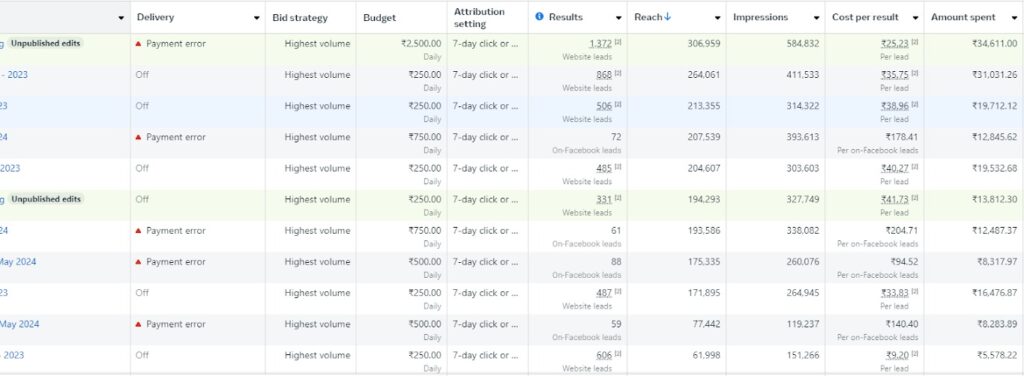The width and height of the screenshot is (1024, 376).
Task: Select the impressions value 264,945
Action: [803, 293]
